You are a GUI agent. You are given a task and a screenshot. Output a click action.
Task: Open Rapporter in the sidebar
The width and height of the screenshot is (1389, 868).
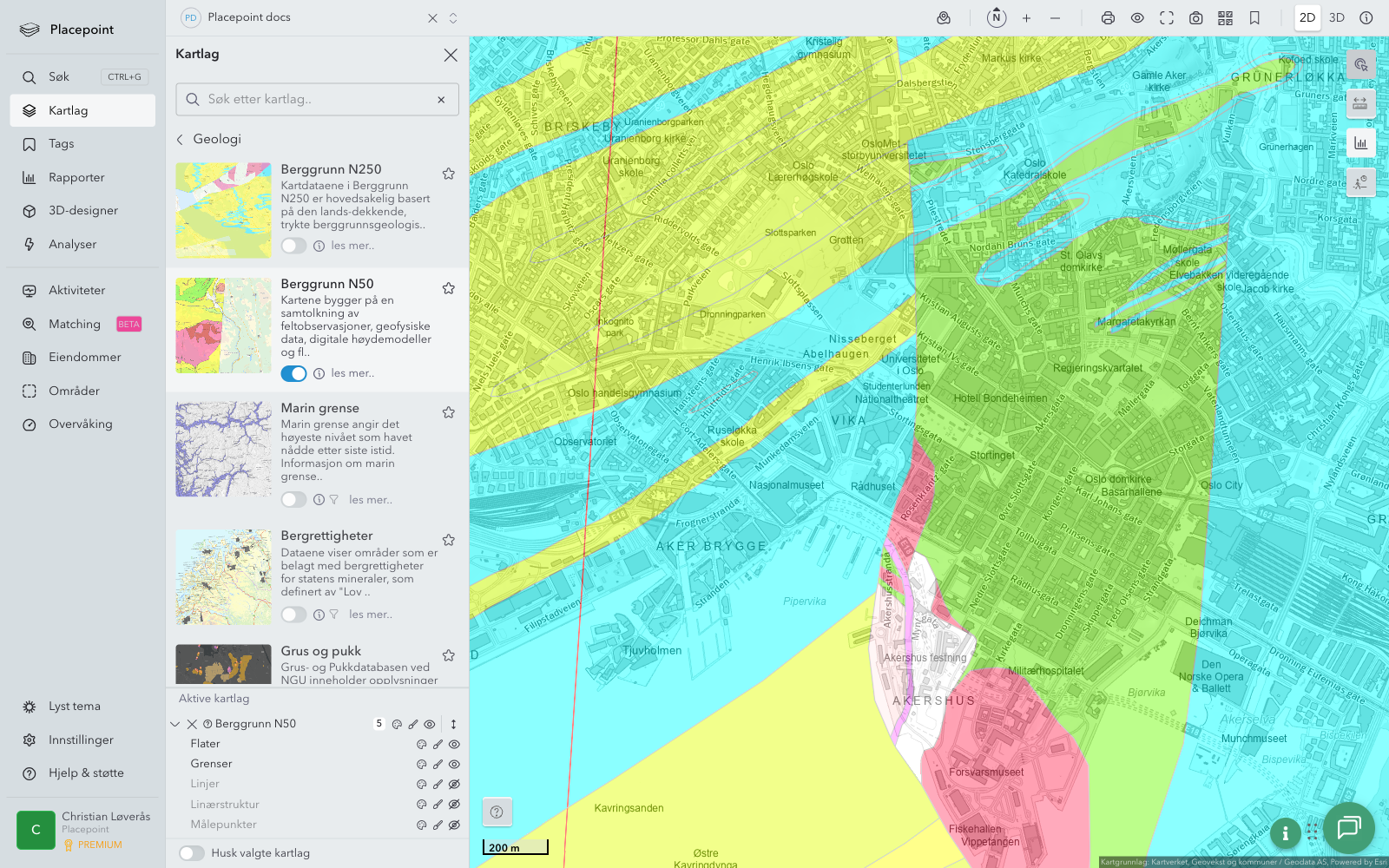tap(76, 177)
